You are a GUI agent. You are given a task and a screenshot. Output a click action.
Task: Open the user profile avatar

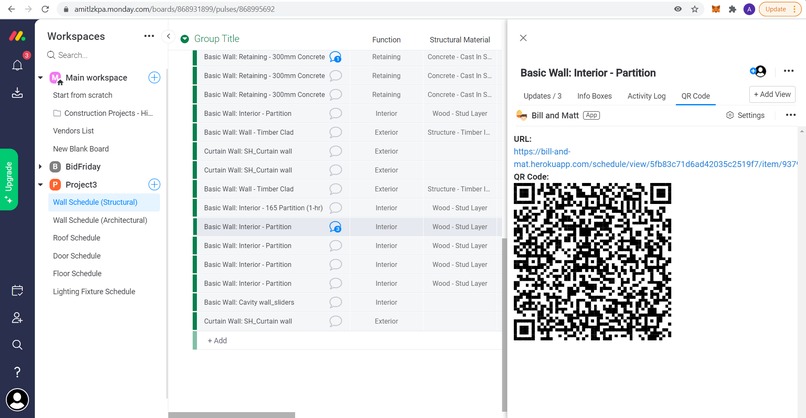tap(17, 400)
